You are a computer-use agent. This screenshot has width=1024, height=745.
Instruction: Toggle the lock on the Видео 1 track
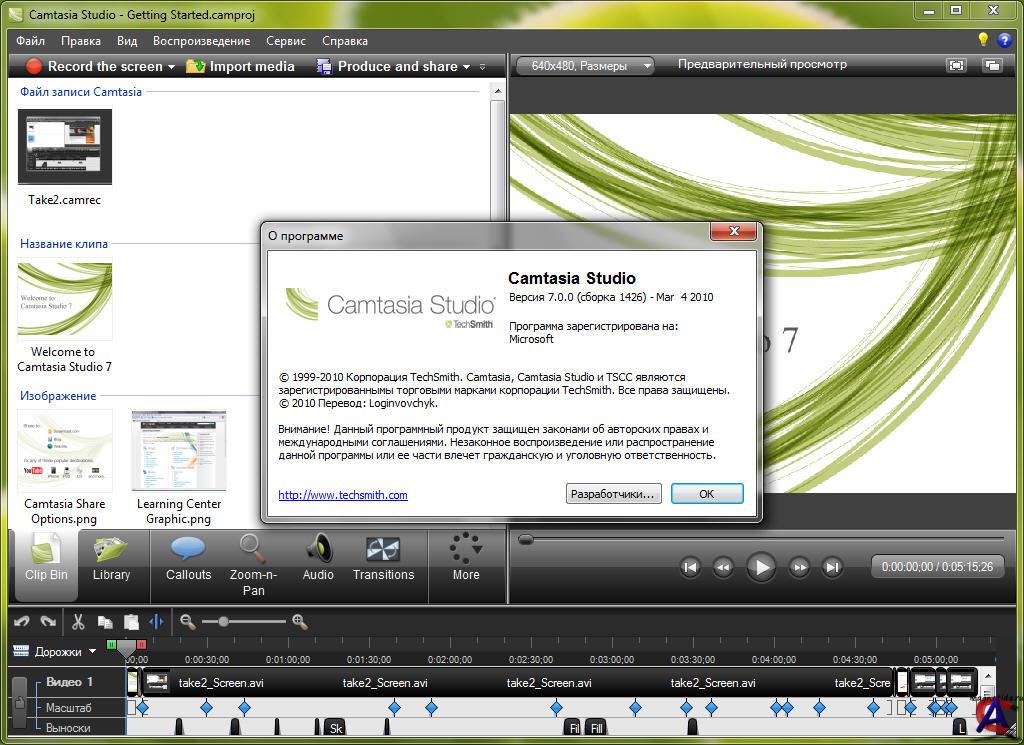[x=19, y=706]
